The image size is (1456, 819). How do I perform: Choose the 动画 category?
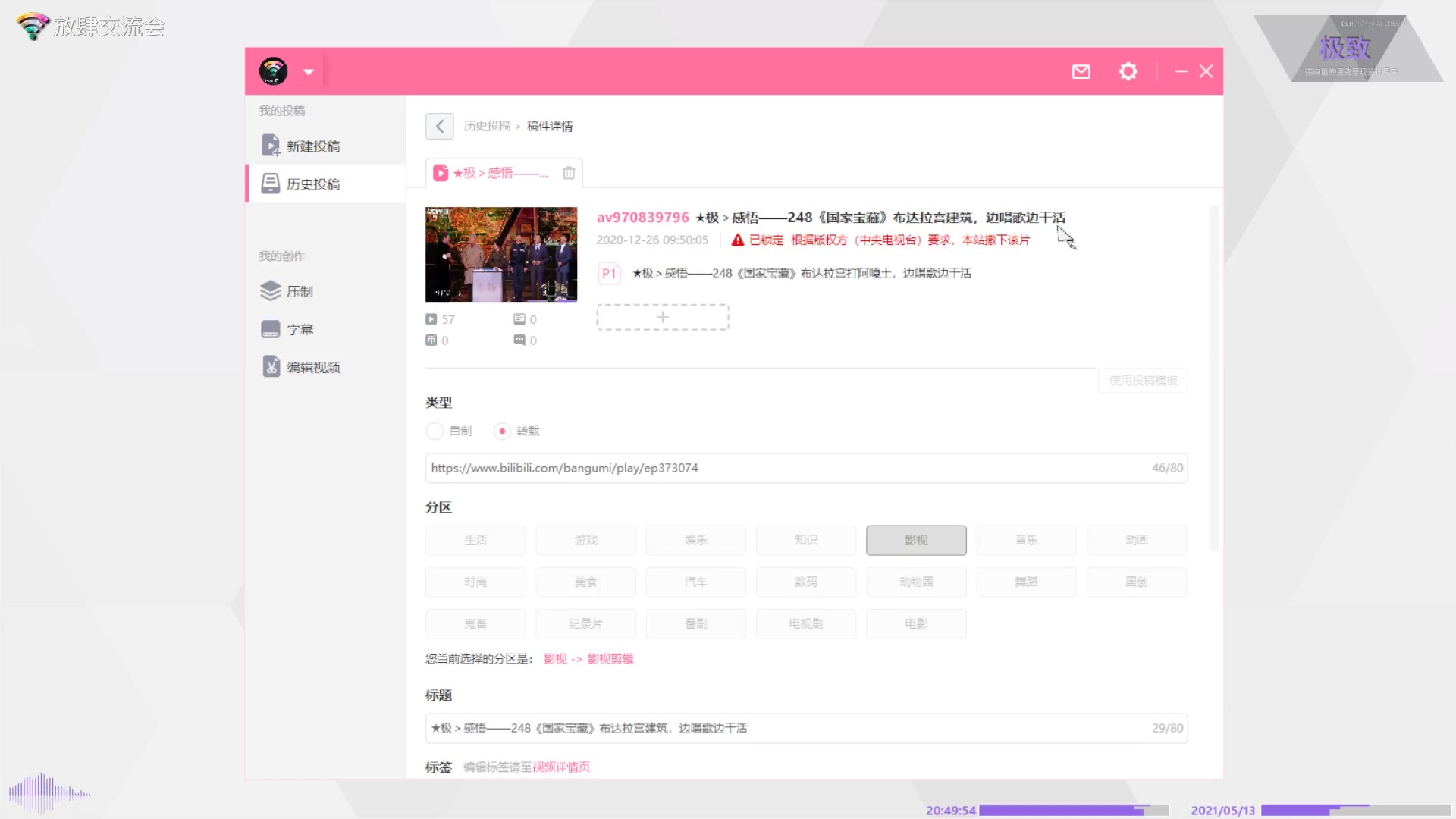[1137, 540]
